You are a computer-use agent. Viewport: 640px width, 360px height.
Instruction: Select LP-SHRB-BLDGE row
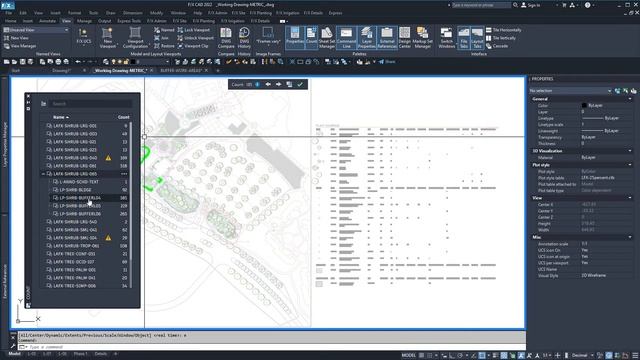[x=88, y=190]
